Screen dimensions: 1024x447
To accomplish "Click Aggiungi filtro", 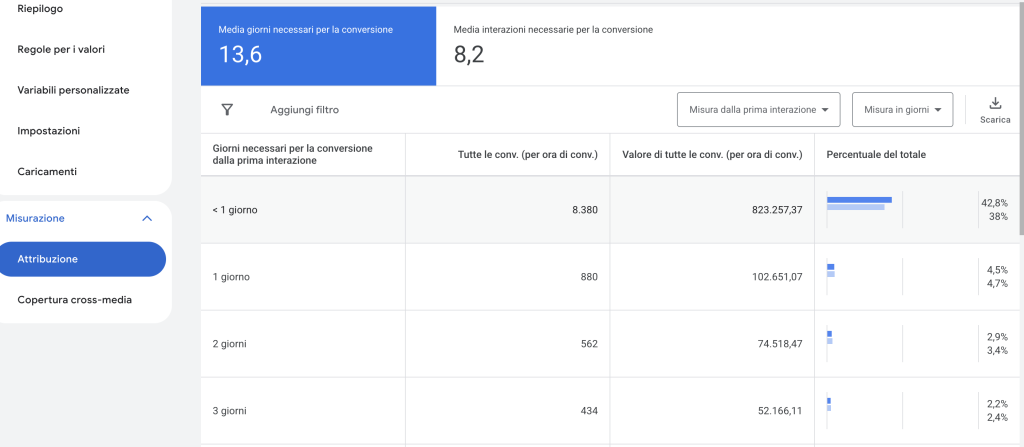I will (x=304, y=110).
